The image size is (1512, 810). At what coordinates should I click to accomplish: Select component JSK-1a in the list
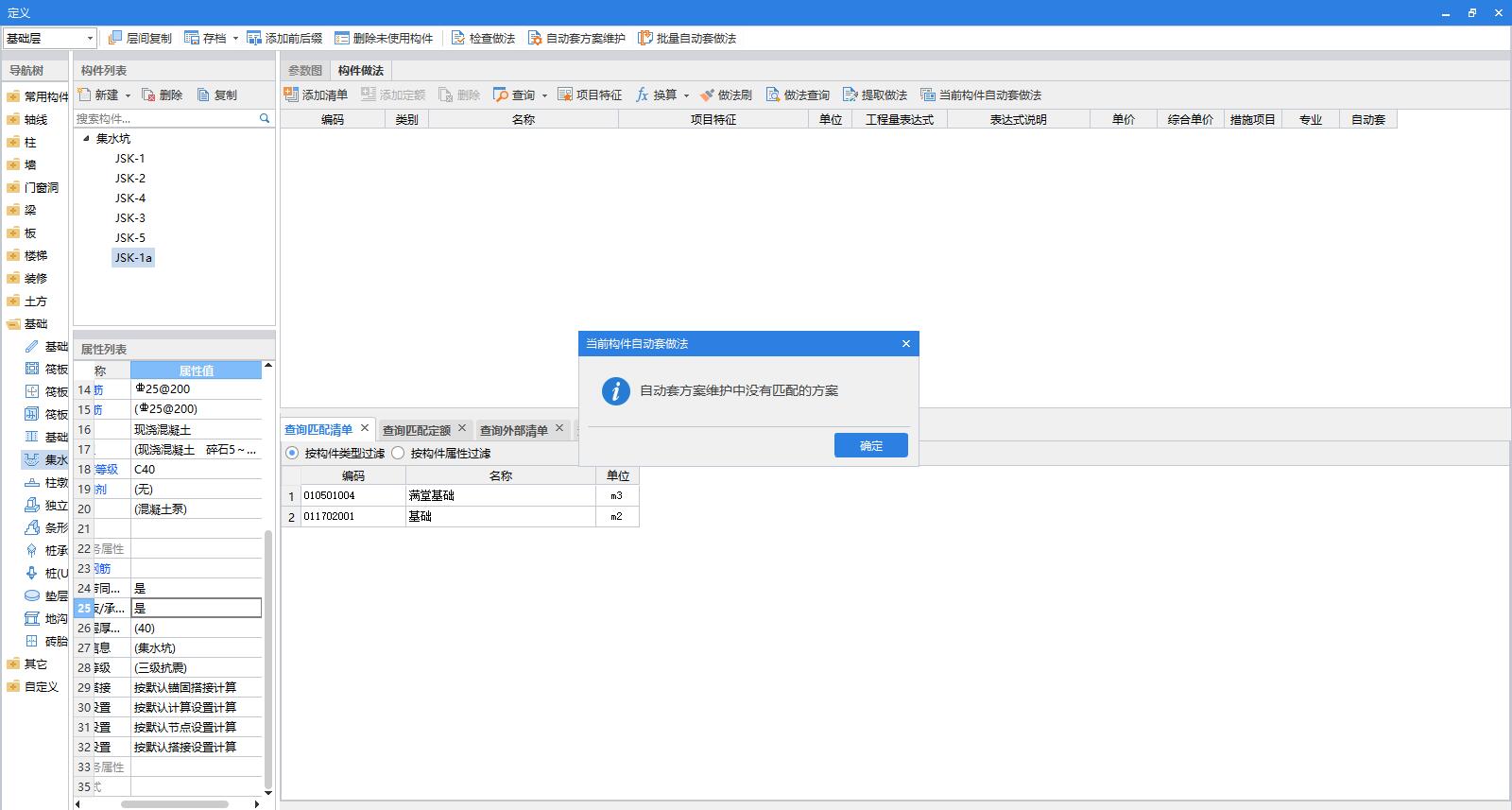[x=133, y=257]
